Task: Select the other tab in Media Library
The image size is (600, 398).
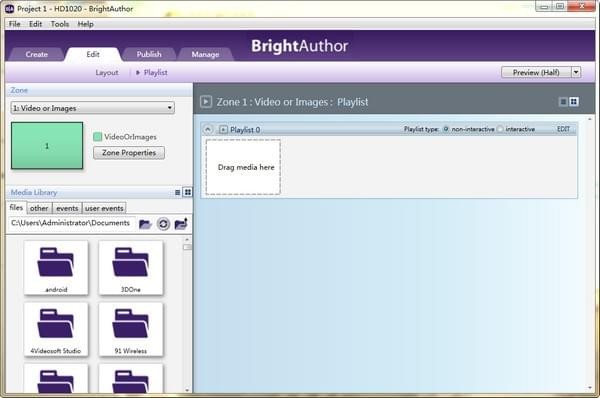Action: [x=39, y=208]
